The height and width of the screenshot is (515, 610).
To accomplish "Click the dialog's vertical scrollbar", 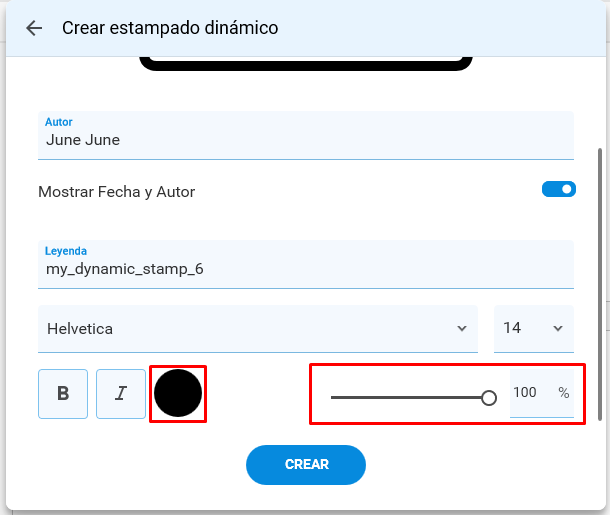I will point(600,284).
